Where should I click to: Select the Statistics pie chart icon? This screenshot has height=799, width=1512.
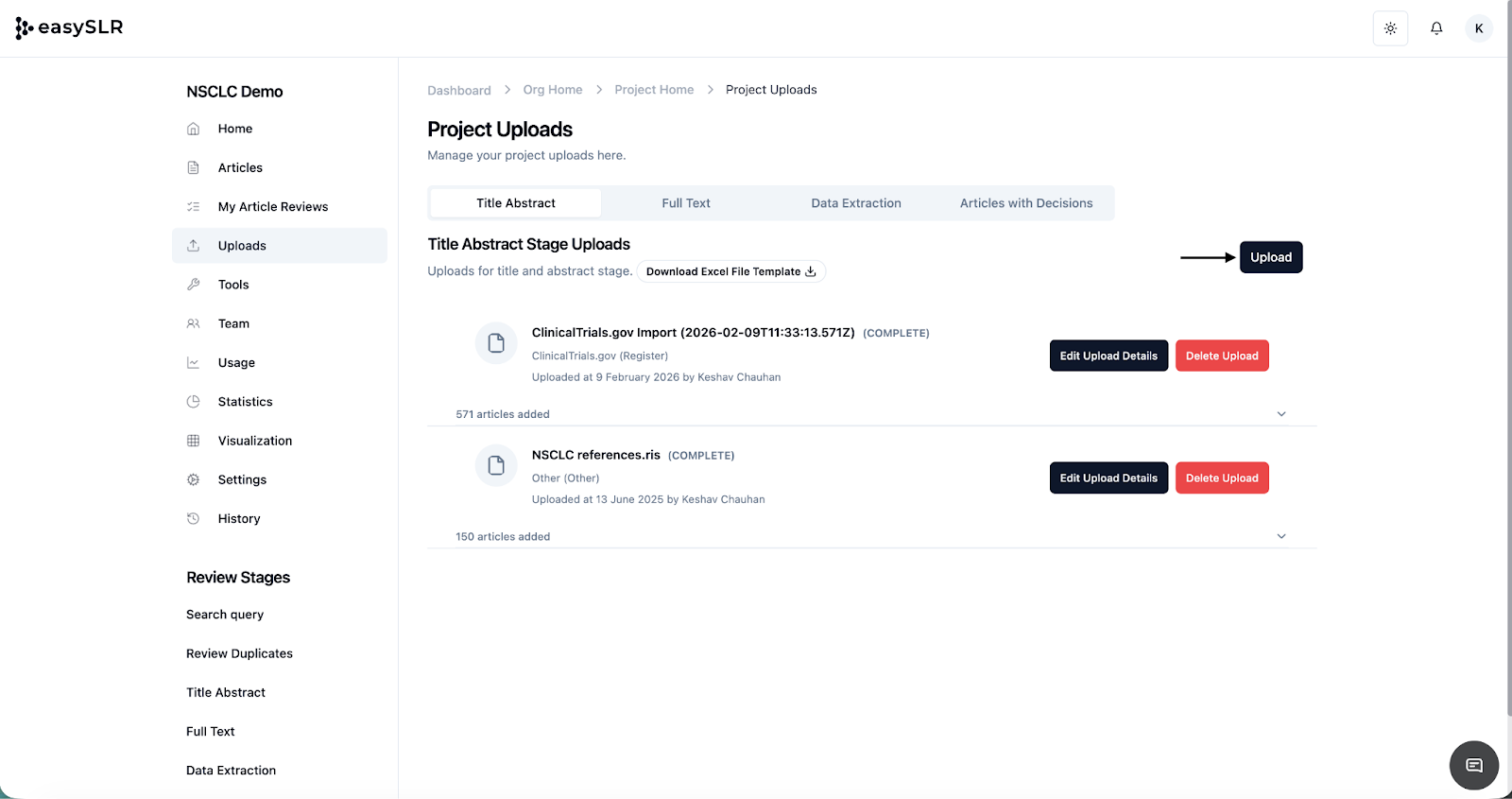194,402
